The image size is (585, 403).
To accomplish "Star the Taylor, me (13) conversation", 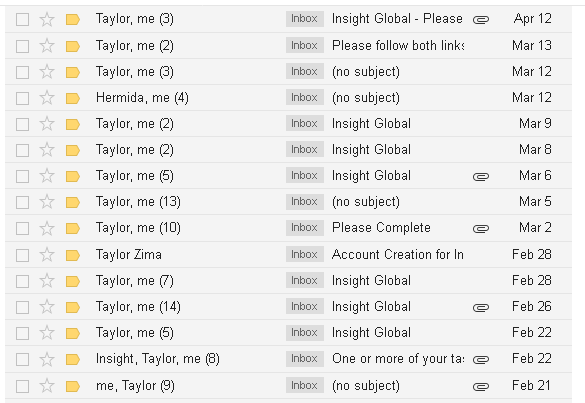I will pos(47,202).
